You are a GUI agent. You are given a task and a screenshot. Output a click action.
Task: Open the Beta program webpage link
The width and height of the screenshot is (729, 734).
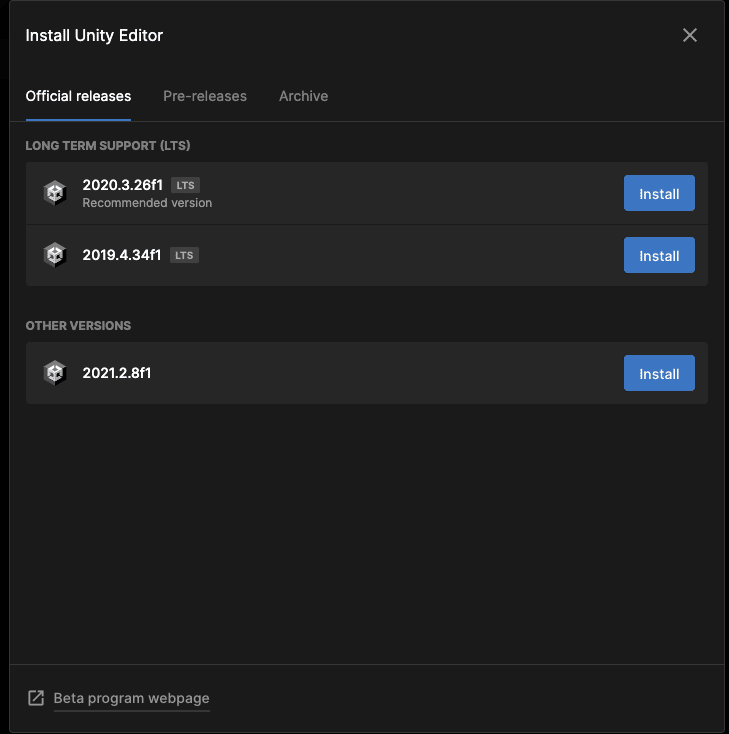pos(131,698)
